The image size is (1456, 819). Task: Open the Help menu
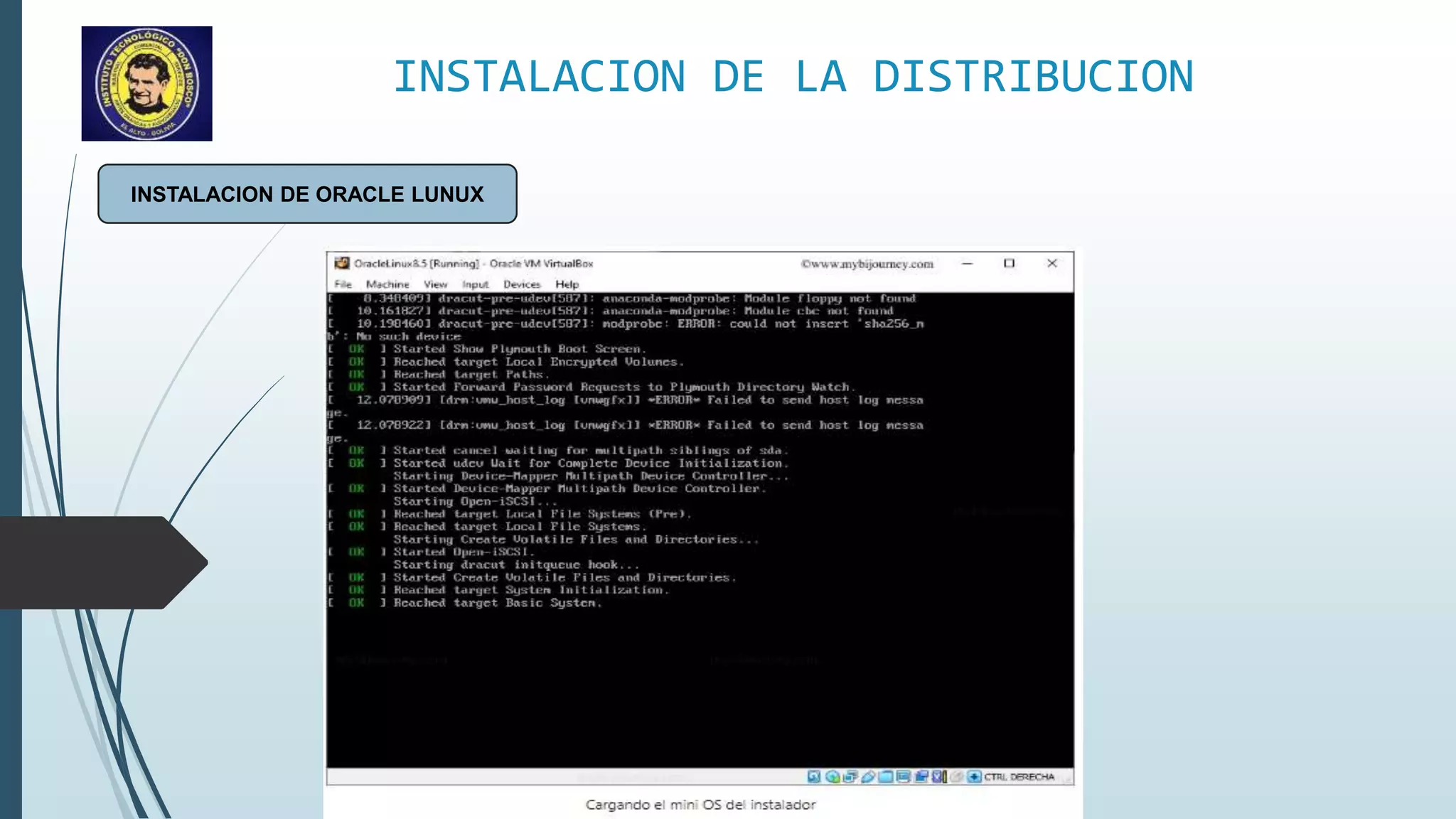tap(567, 284)
